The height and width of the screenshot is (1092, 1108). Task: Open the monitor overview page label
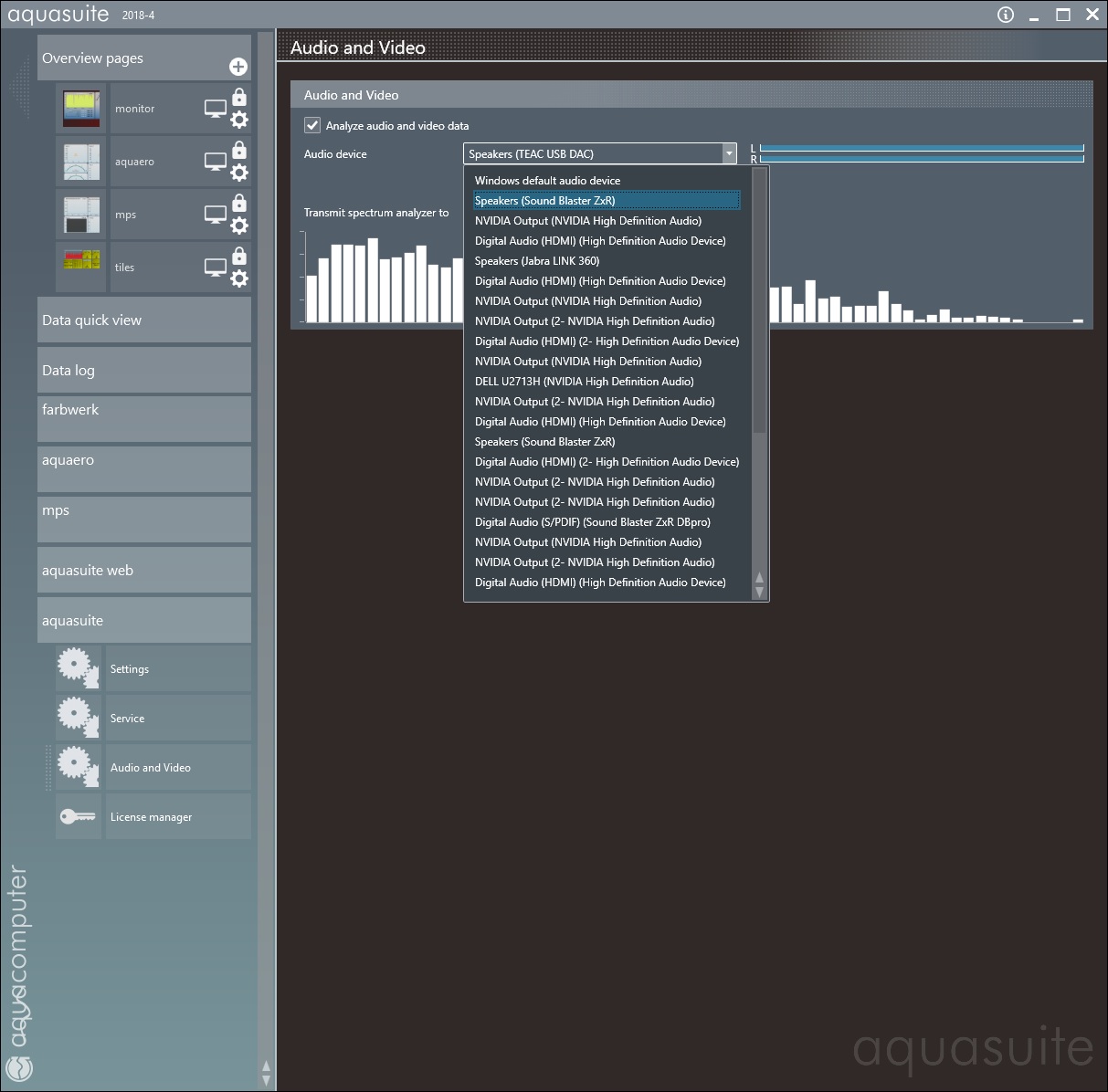tap(134, 109)
